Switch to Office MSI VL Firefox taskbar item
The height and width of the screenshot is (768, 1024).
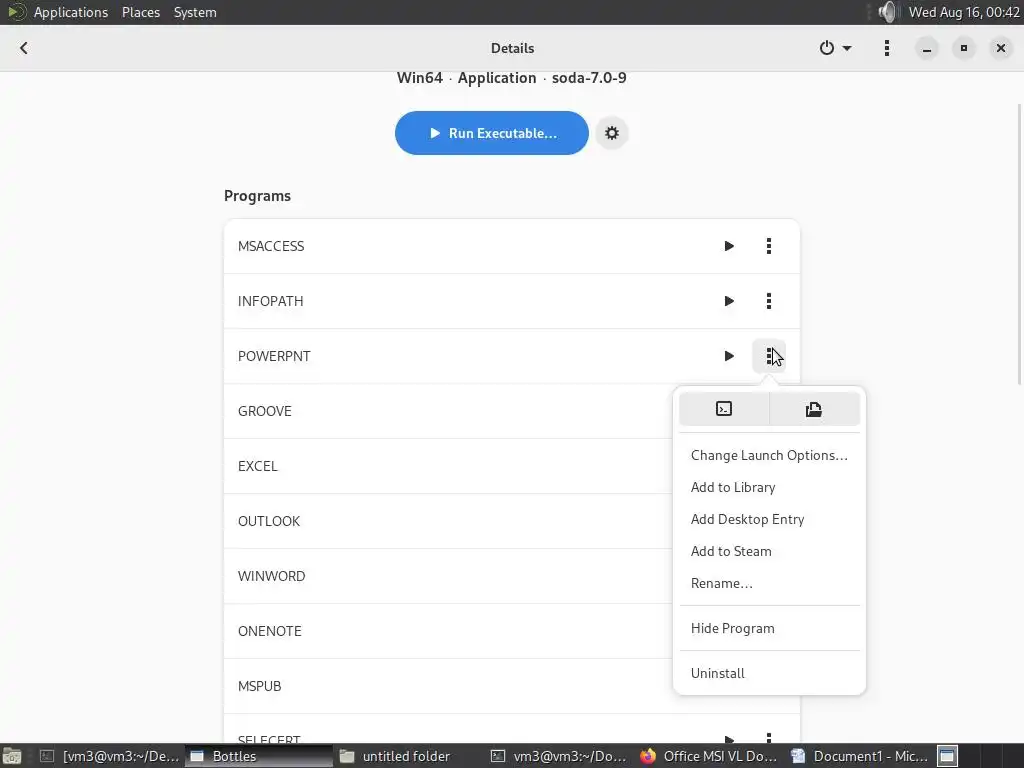[x=709, y=756]
